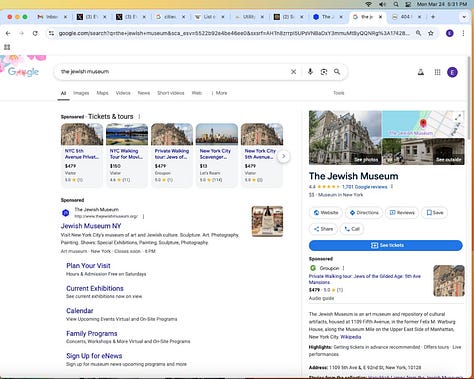
Task: Open the Plan Your Visit sitelink
Action: click(x=88, y=266)
